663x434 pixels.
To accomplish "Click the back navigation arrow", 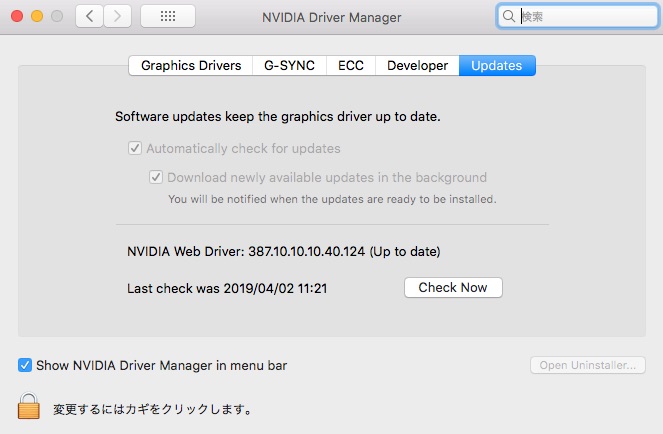I will click(89, 16).
